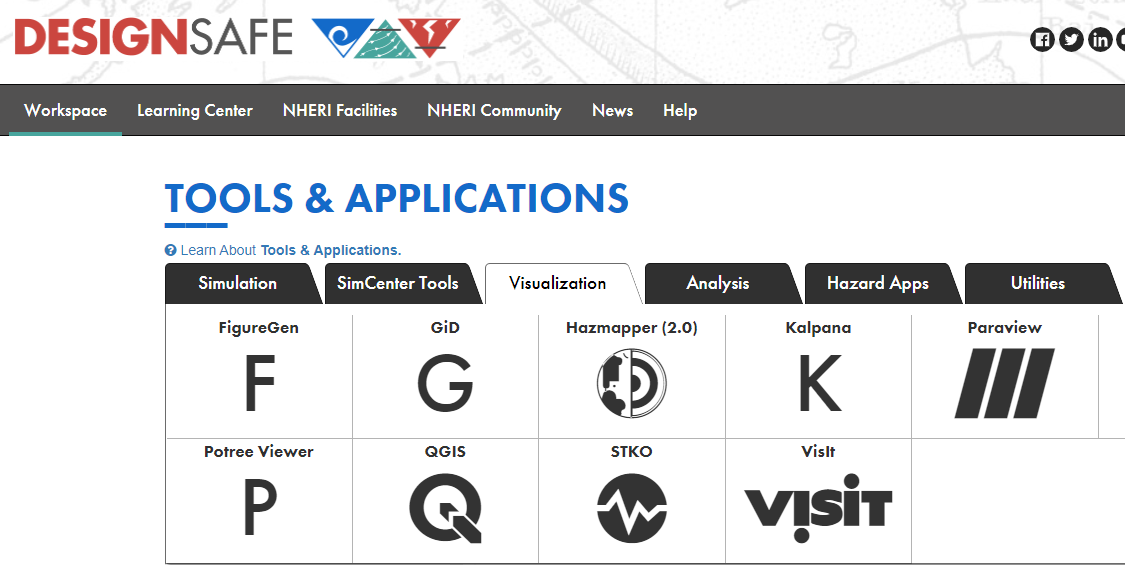Viewport: 1125px width, 565px height.
Task: Open the NHERI Facilities menu
Action: pyautogui.click(x=340, y=111)
